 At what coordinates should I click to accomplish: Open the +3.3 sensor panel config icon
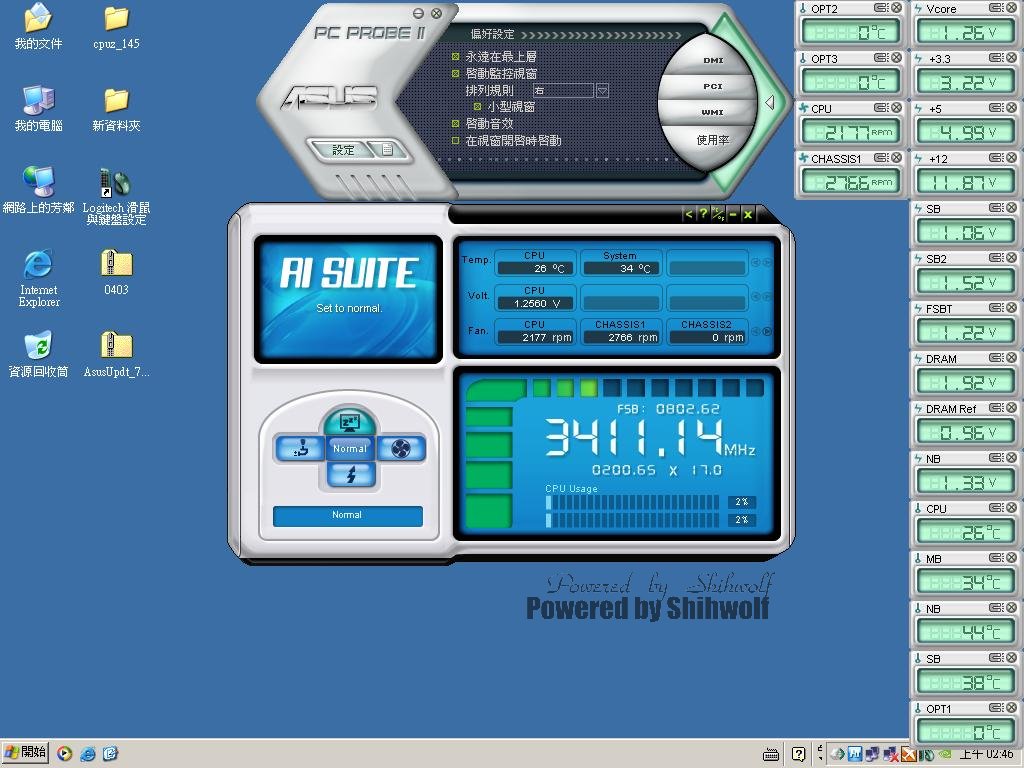996,57
